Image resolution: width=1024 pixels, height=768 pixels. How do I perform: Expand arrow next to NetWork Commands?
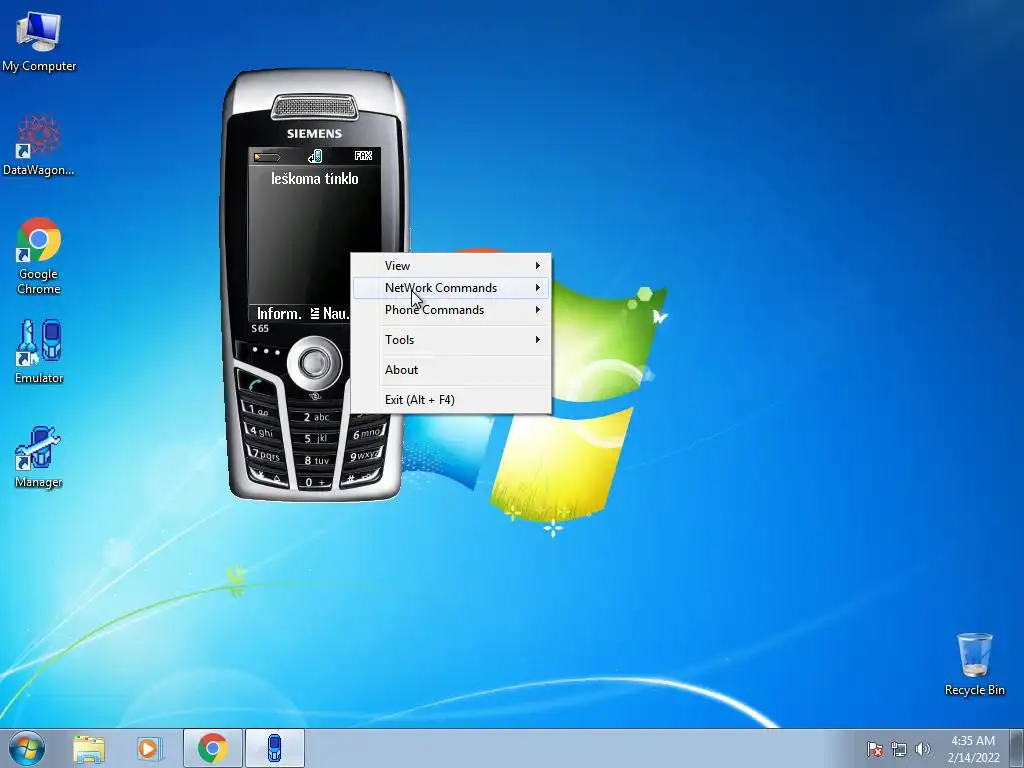pos(537,288)
